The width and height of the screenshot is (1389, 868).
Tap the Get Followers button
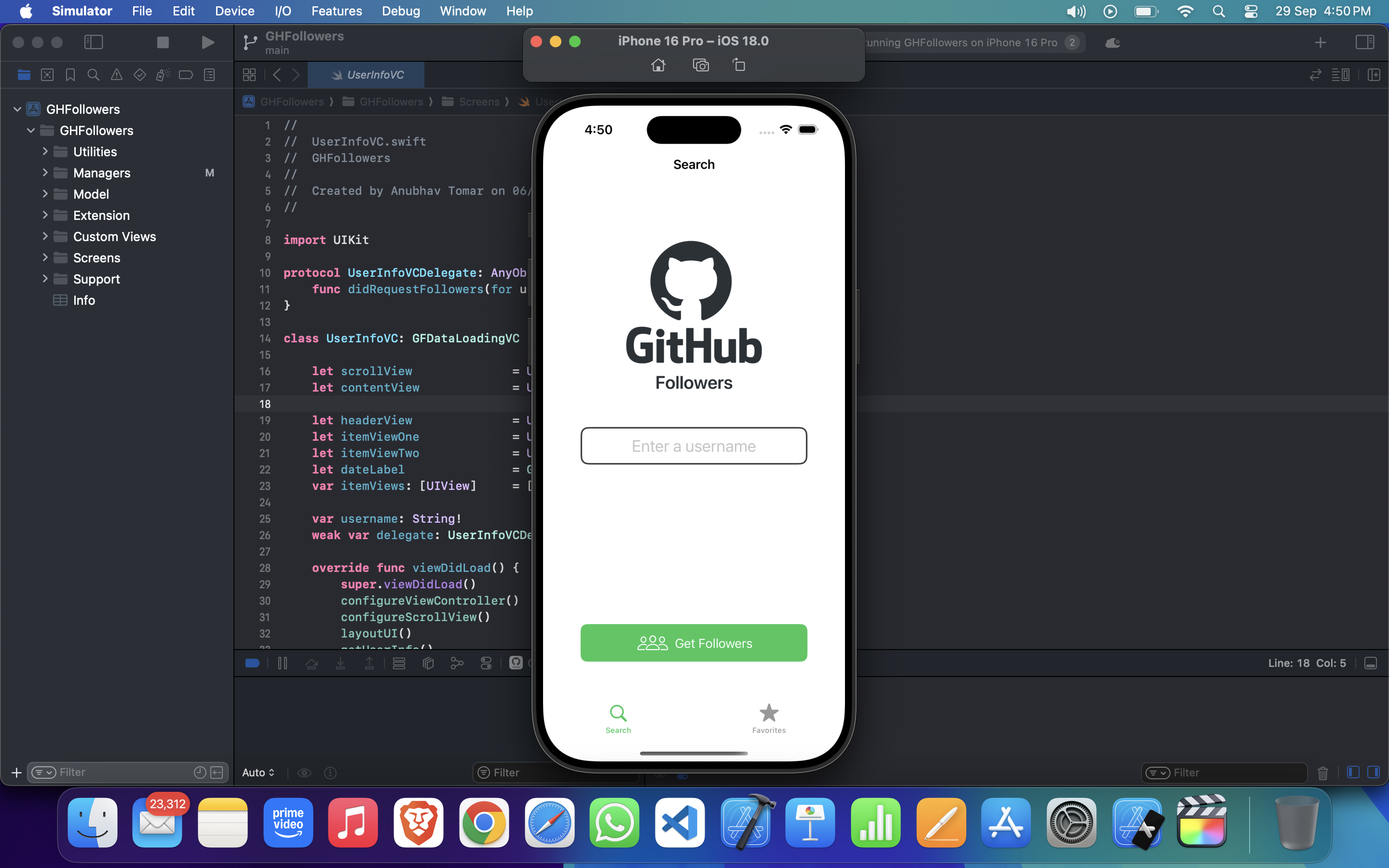point(694,643)
